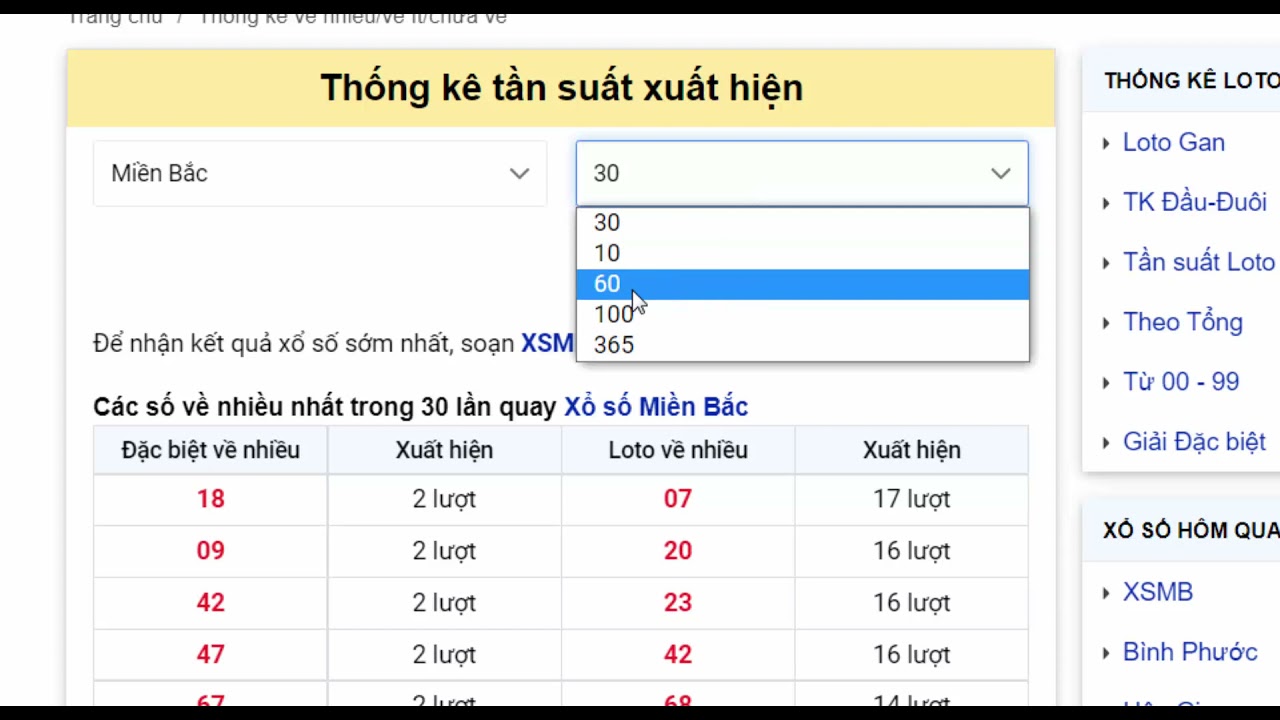The image size is (1280, 720).
Task: Open the Trang chủ breadcrumb link
Action: [115, 16]
